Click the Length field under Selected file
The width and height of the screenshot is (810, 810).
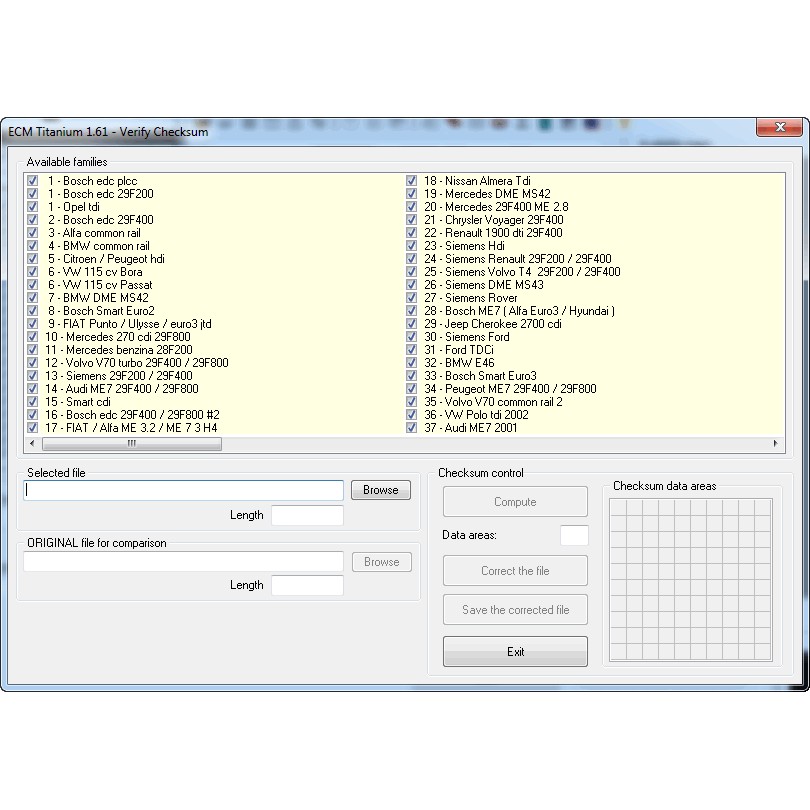point(307,516)
